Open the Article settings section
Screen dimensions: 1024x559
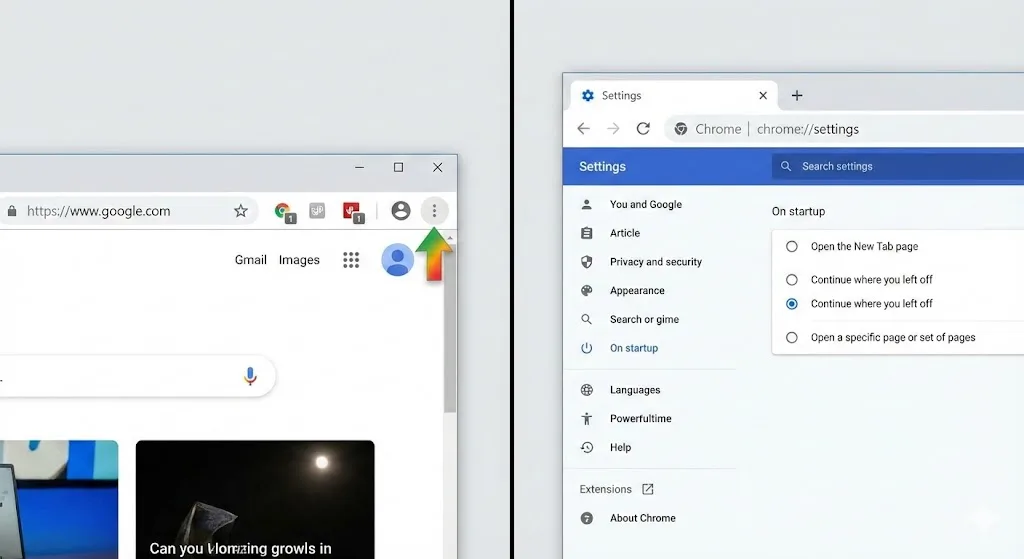(x=625, y=233)
